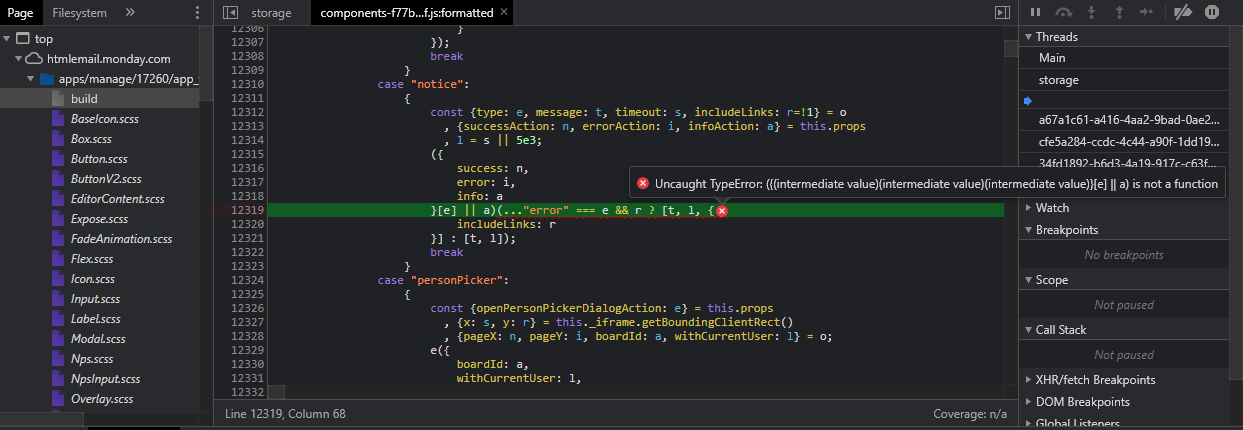Select thread a67a1c61-a416-4aa2-9bad
Viewport: 1243px width, 430px height.
click(1130, 120)
